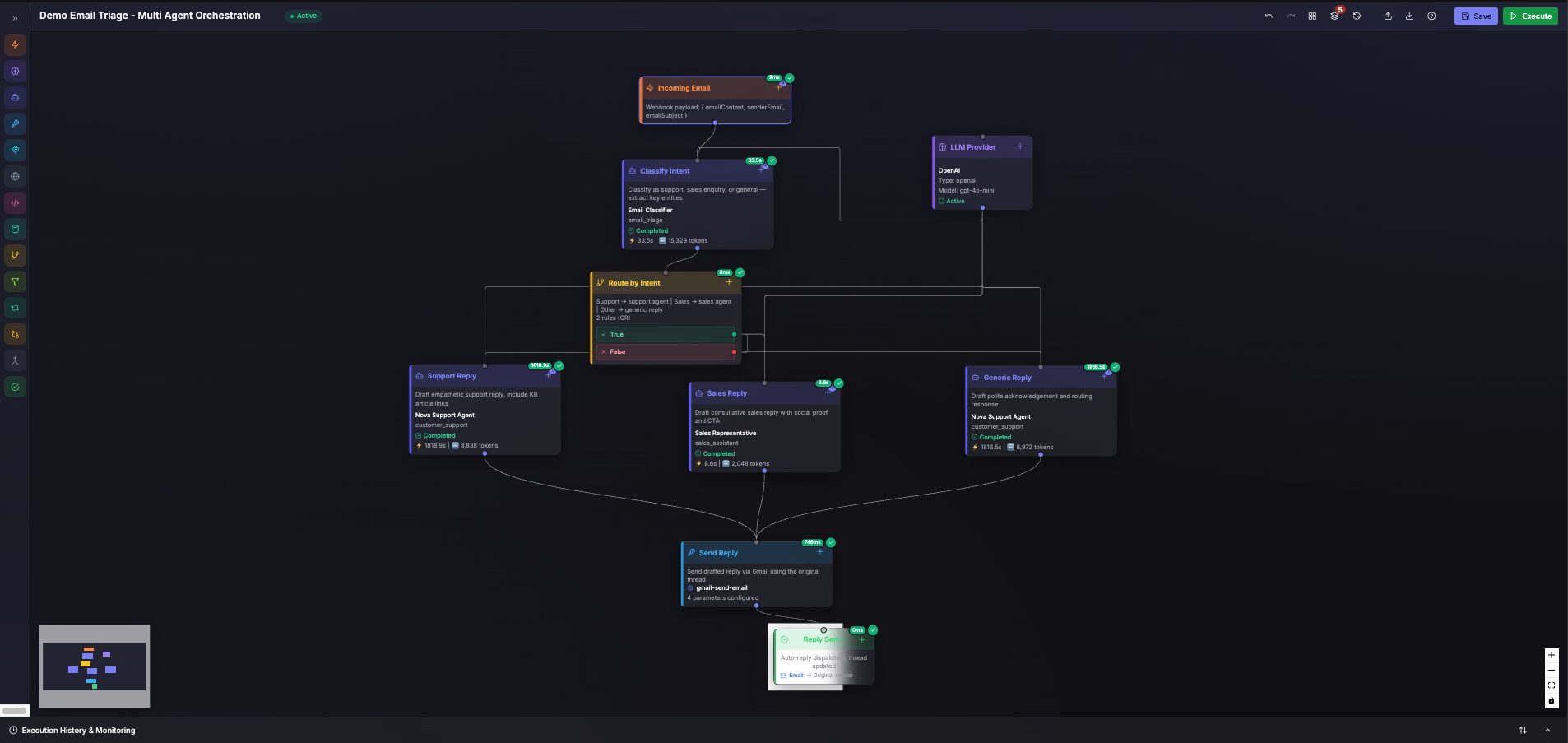Viewport: 1568px width, 743px height.
Task: Click plus on the Route by Intent node
Action: (729, 282)
